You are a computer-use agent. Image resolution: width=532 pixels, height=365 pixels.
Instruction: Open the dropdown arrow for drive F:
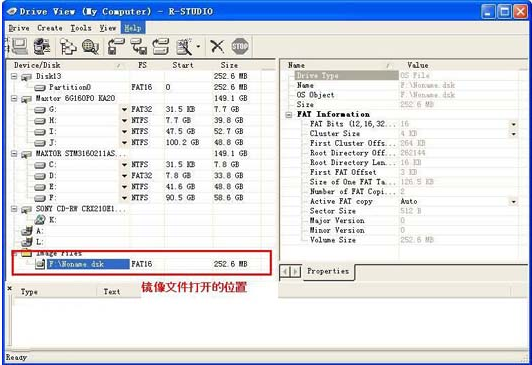pos(124,198)
